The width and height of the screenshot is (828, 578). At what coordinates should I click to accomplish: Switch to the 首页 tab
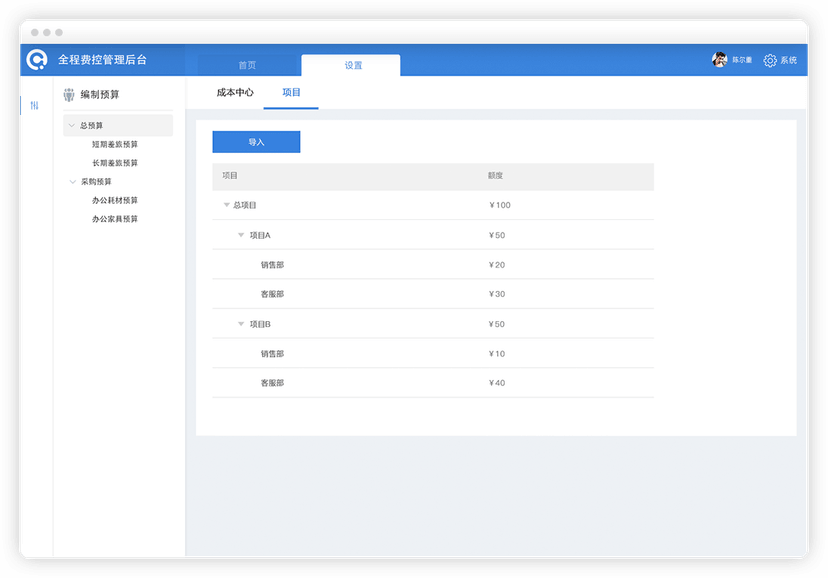tap(247, 65)
